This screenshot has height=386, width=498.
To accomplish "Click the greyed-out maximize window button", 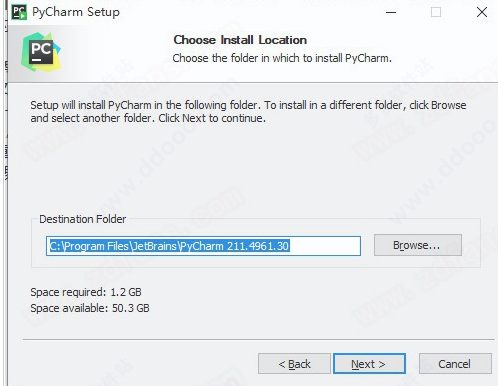I will [436, 13].
